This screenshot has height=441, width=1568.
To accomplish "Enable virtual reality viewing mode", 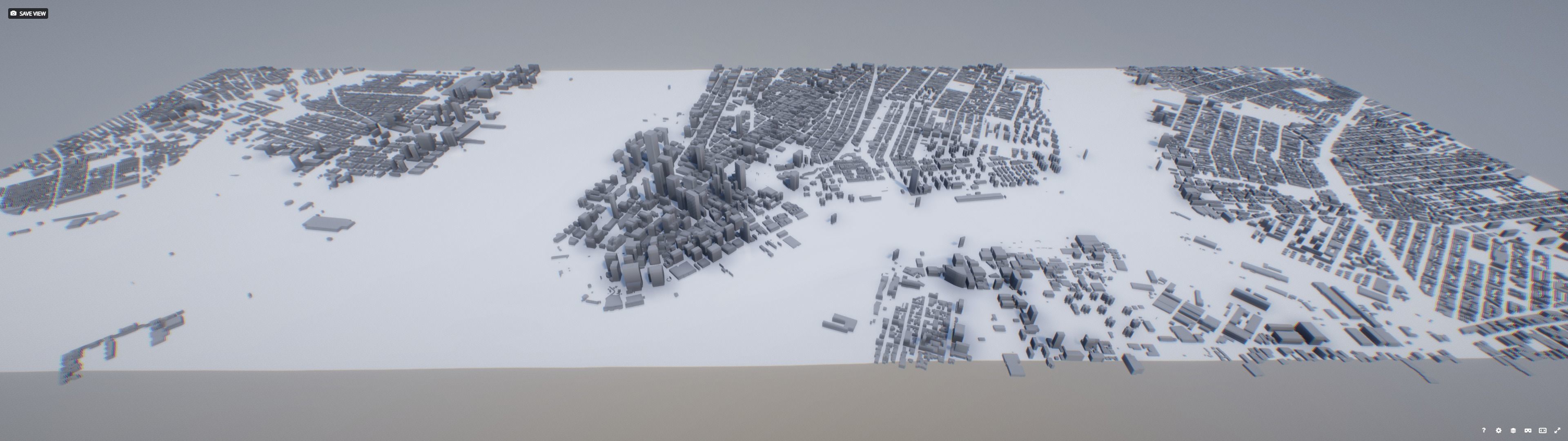I will [x=1528, y=431].
